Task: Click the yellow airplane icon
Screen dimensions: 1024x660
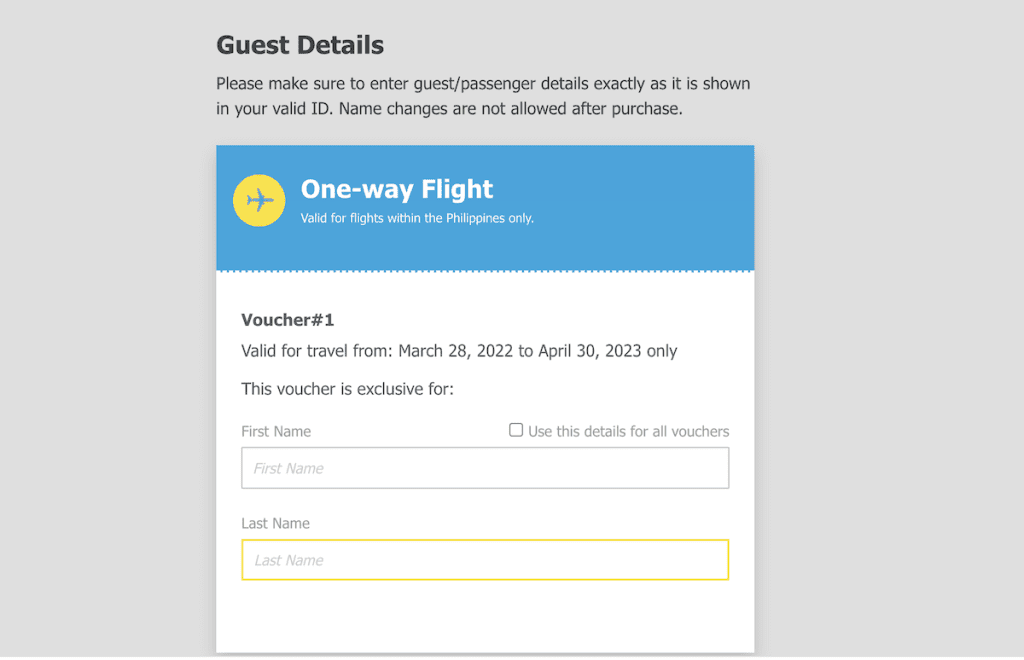Action: click(259, 200)
